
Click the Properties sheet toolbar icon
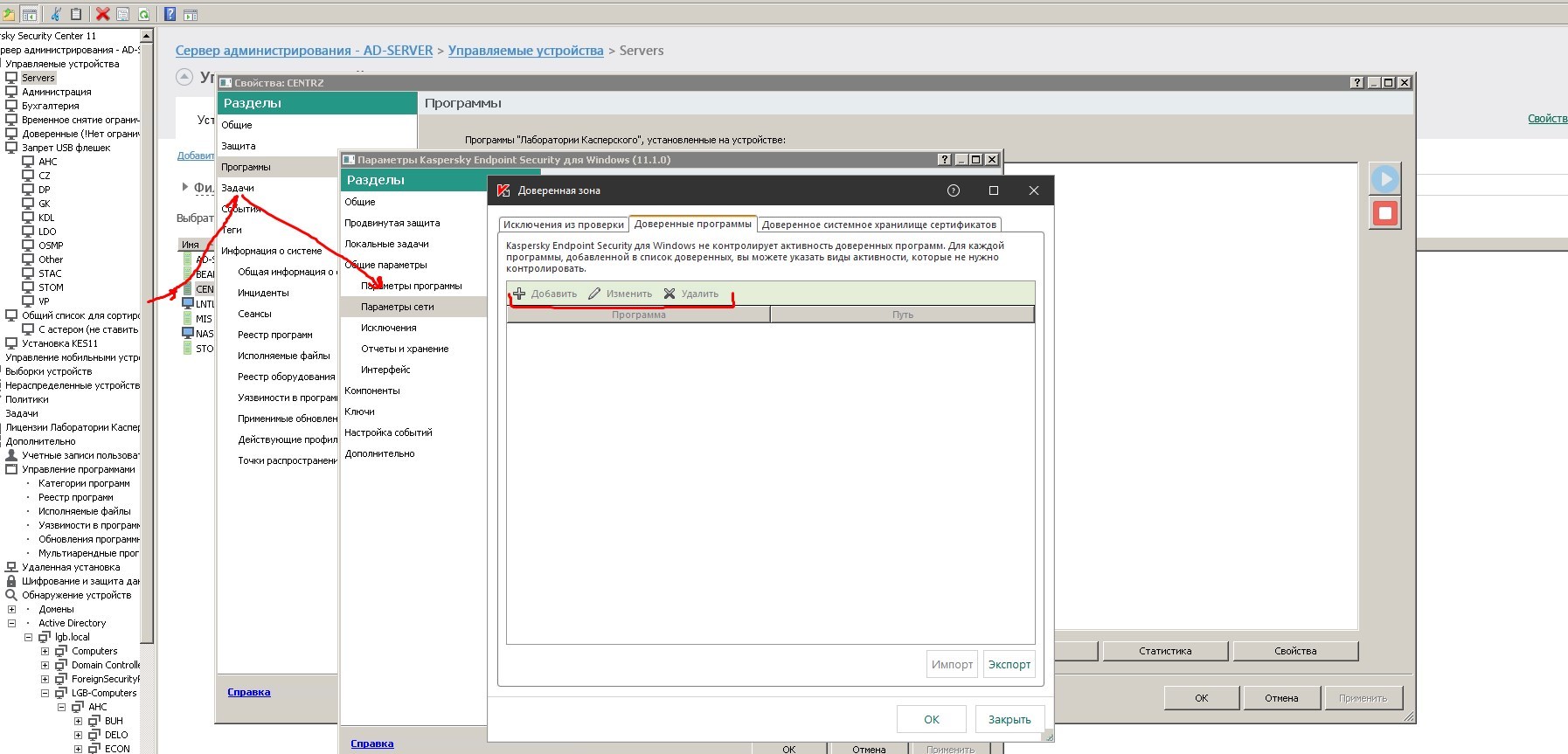pyautogui.click(x=123, y=14)
